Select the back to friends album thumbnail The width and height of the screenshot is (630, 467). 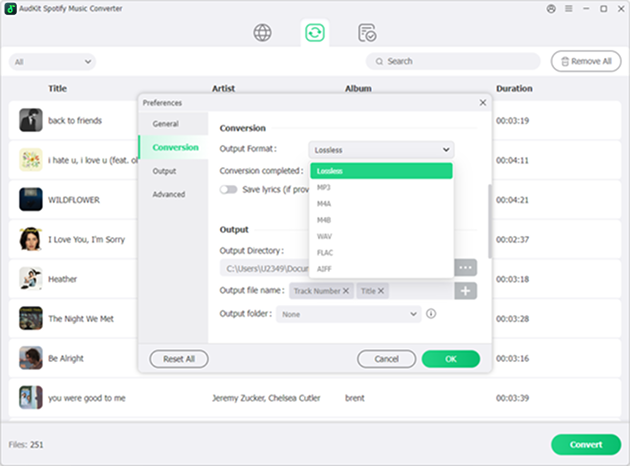31,120
